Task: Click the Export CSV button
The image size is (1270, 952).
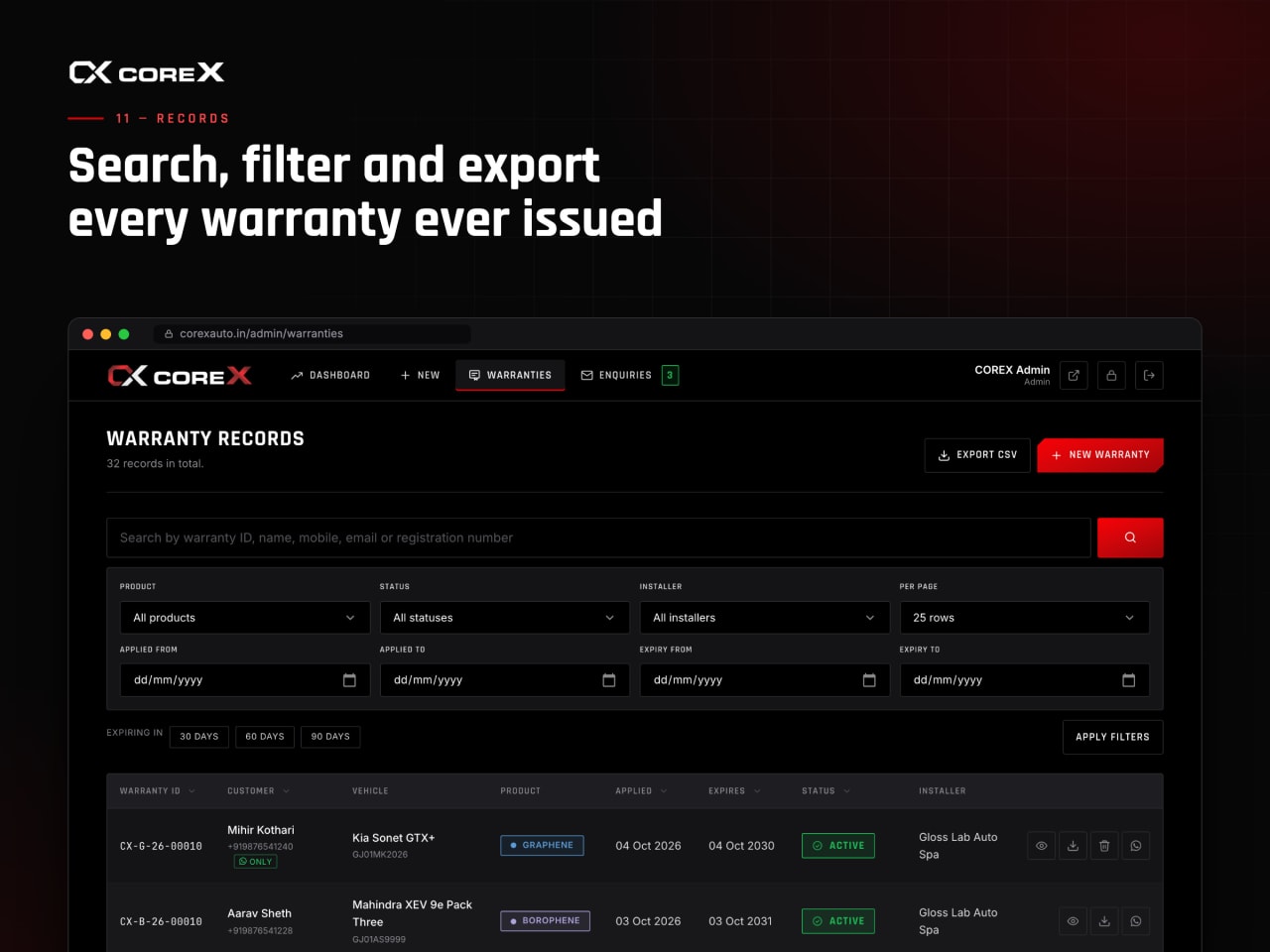Action: click(977, 455)
